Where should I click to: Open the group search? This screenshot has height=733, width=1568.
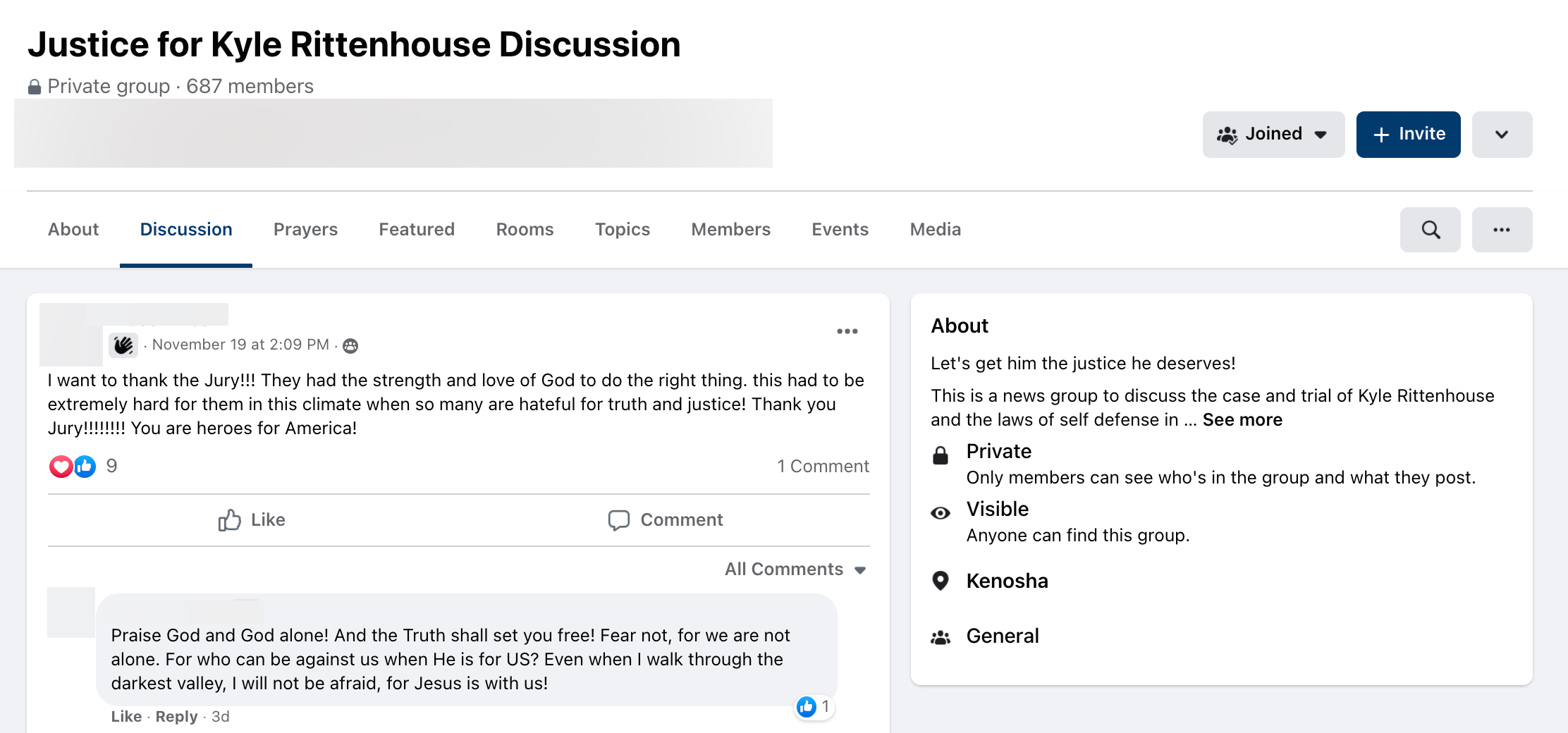[1430, 229]
